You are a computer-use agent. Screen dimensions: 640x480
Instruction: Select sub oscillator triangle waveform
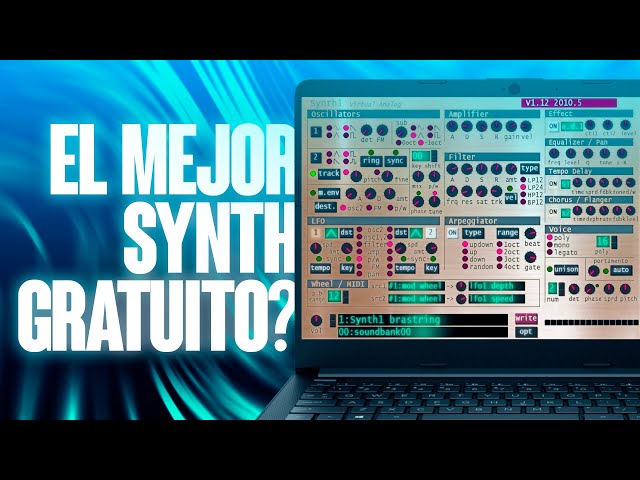coord(414,135)
